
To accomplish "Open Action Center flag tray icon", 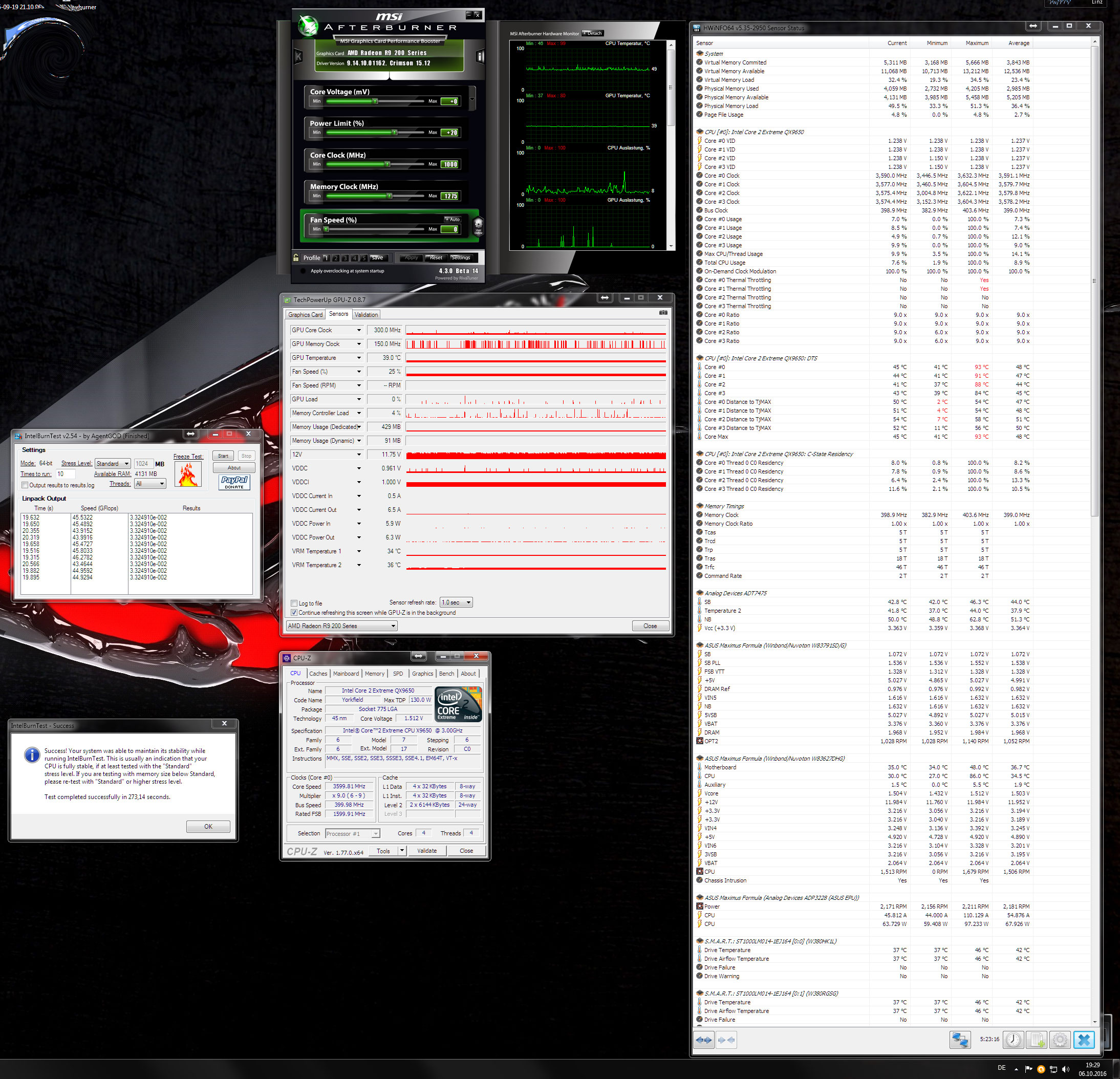I will coord(1028,1069).
